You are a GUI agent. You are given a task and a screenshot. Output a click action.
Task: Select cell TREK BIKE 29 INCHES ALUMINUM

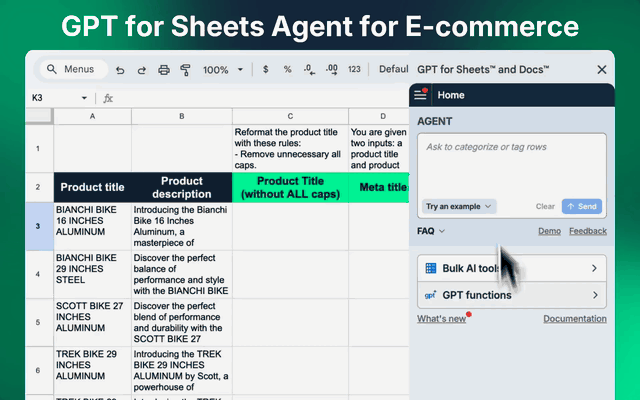[93, 371]
